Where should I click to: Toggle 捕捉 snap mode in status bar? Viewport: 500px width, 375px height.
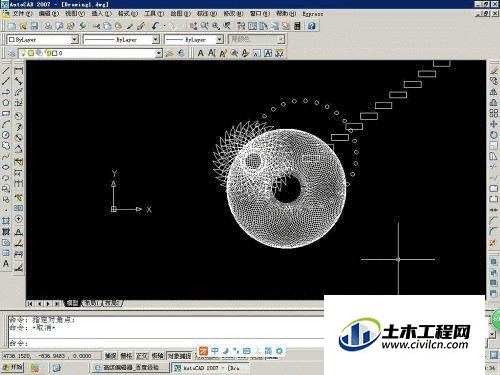(110, 356)
